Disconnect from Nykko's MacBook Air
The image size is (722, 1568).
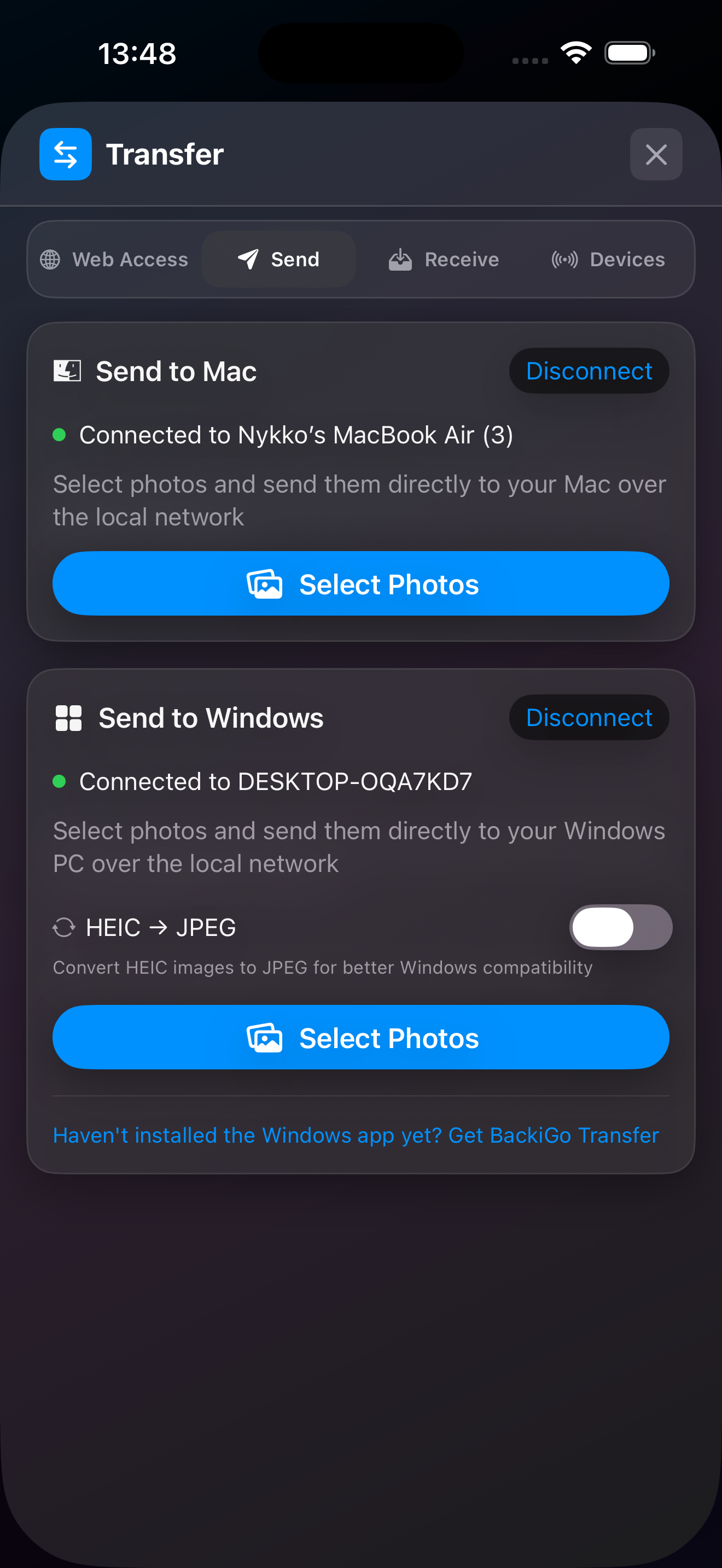(589, 371)
